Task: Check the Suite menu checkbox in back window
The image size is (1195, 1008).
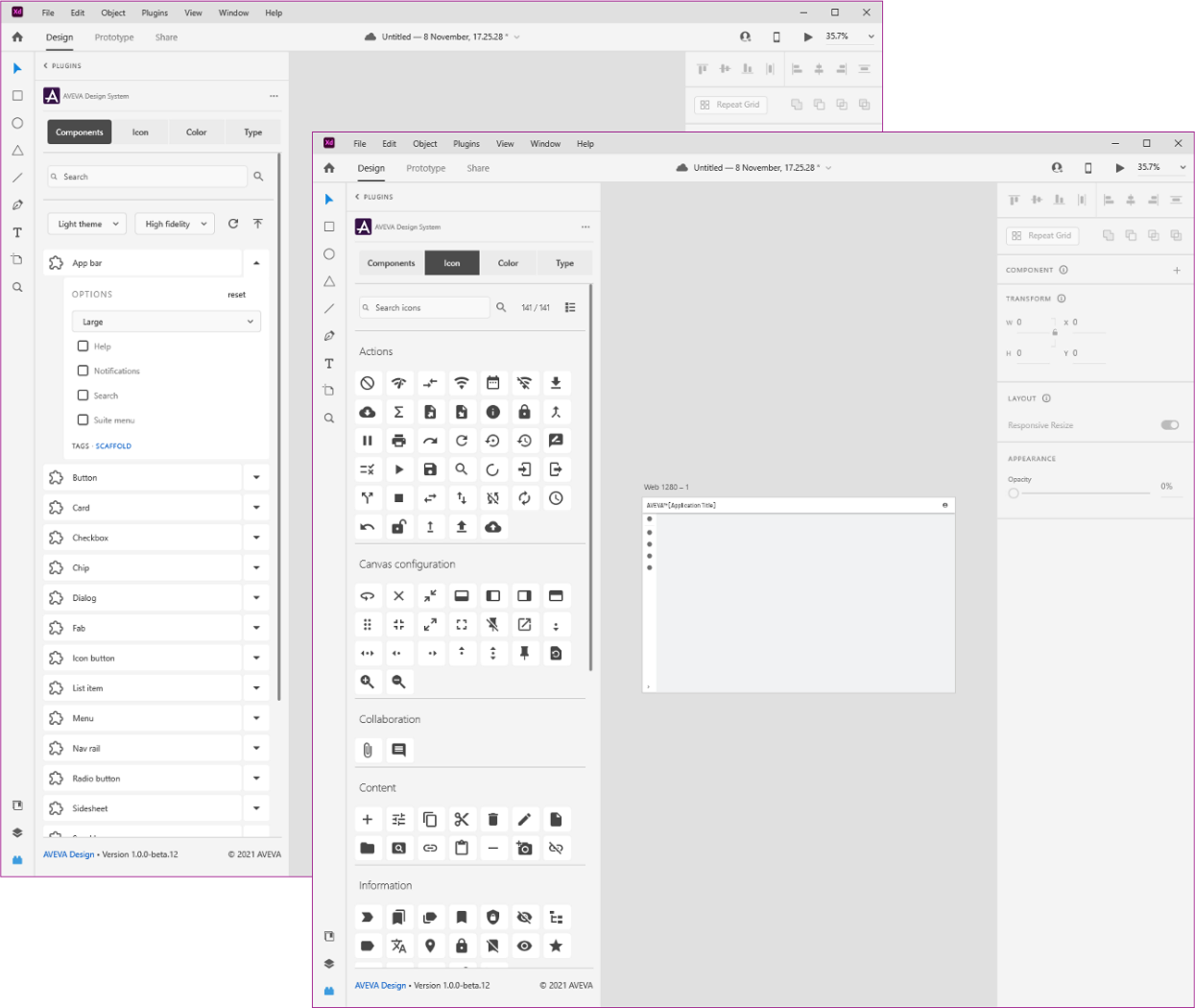Action: click(83, 420)
